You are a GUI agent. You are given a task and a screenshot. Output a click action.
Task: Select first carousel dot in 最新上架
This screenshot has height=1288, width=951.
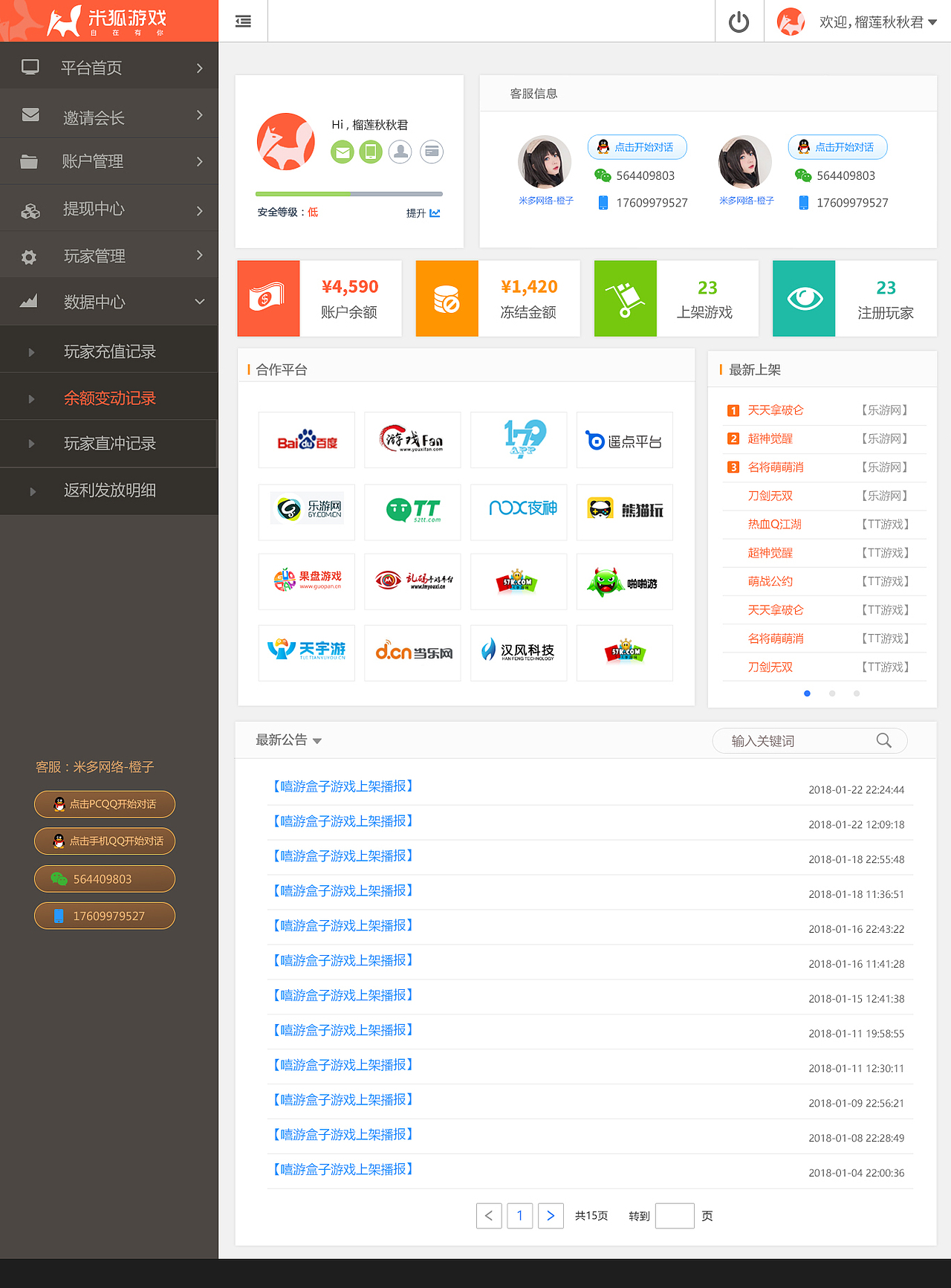[807, 693]
